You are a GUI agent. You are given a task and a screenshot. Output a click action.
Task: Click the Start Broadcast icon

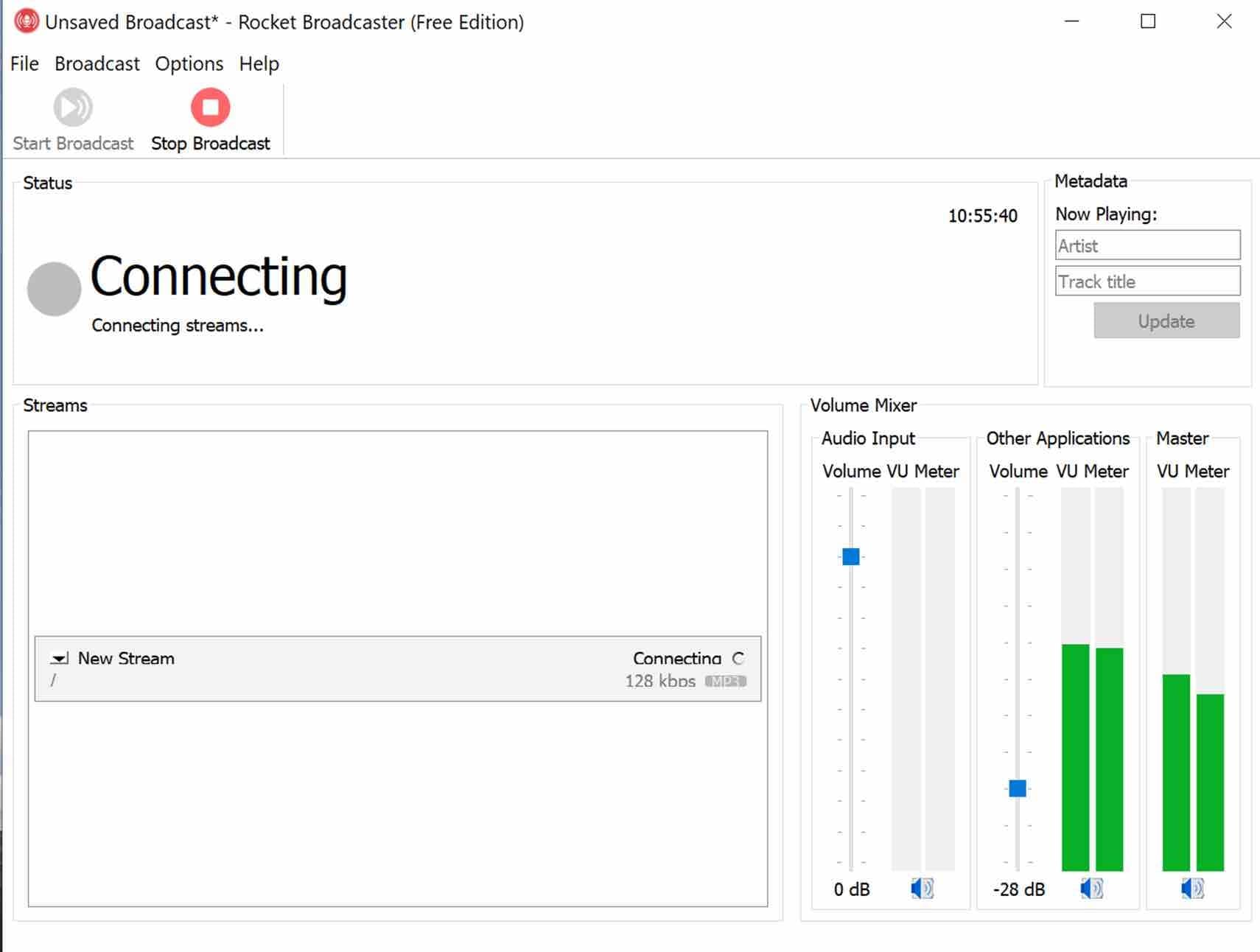click(x=72, y=106)
